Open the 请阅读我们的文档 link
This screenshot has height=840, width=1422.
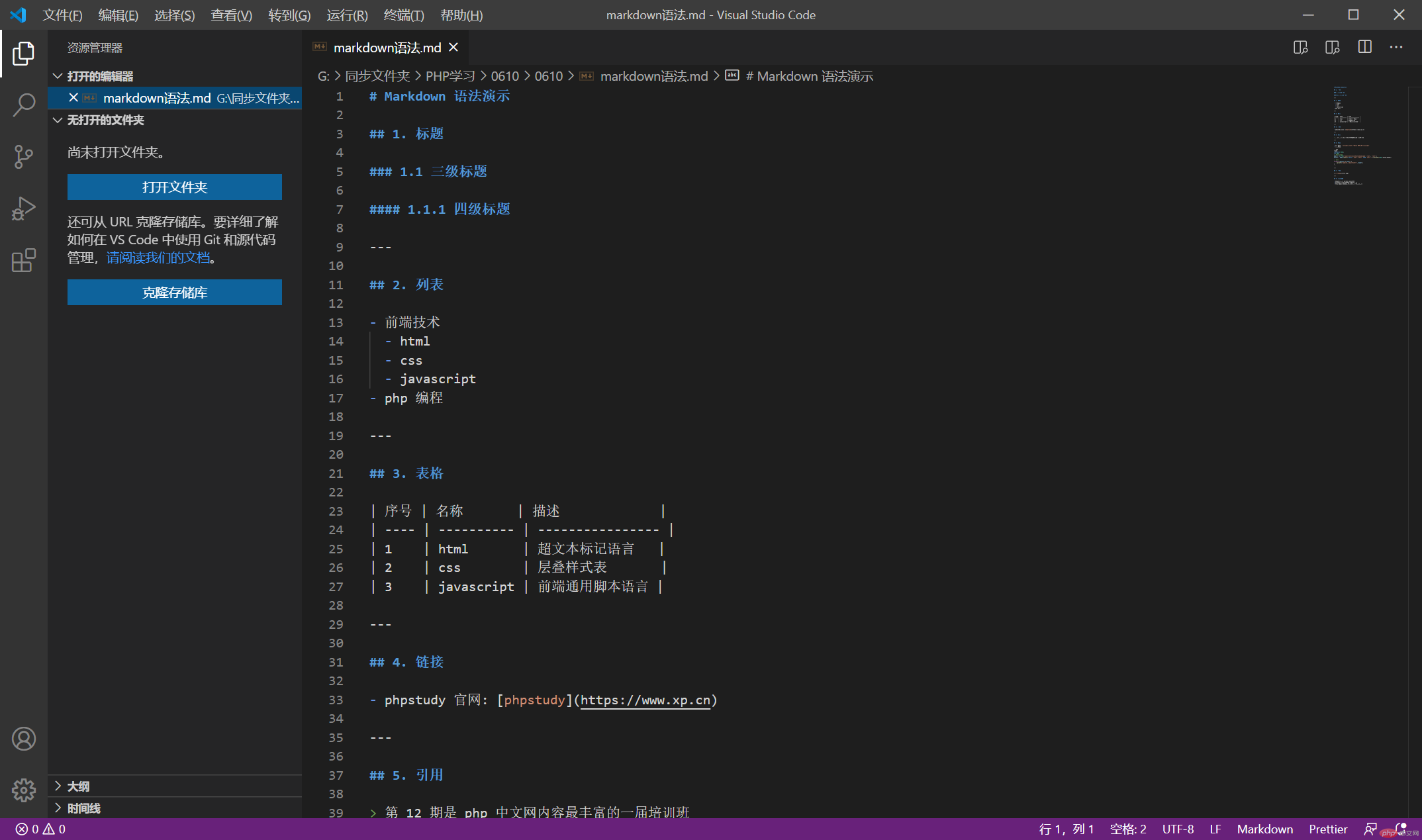(158, 257)
